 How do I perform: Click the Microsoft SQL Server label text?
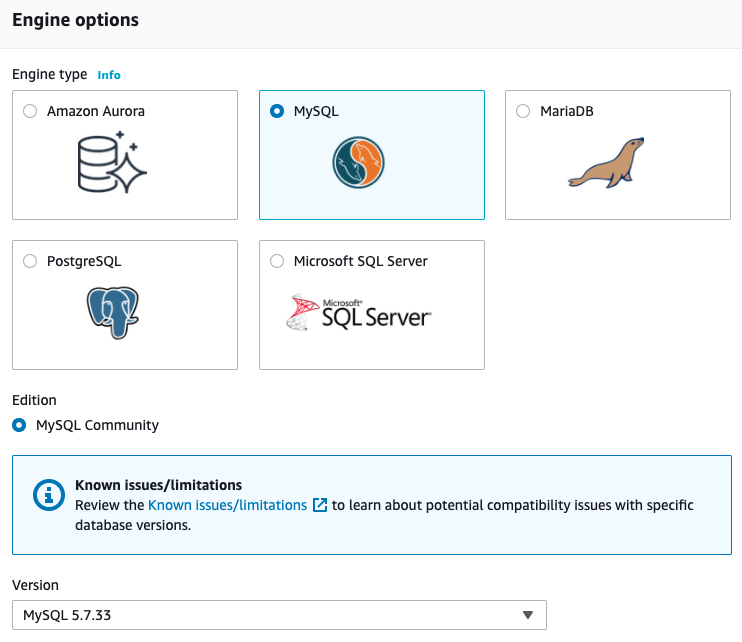pos(361,261)
